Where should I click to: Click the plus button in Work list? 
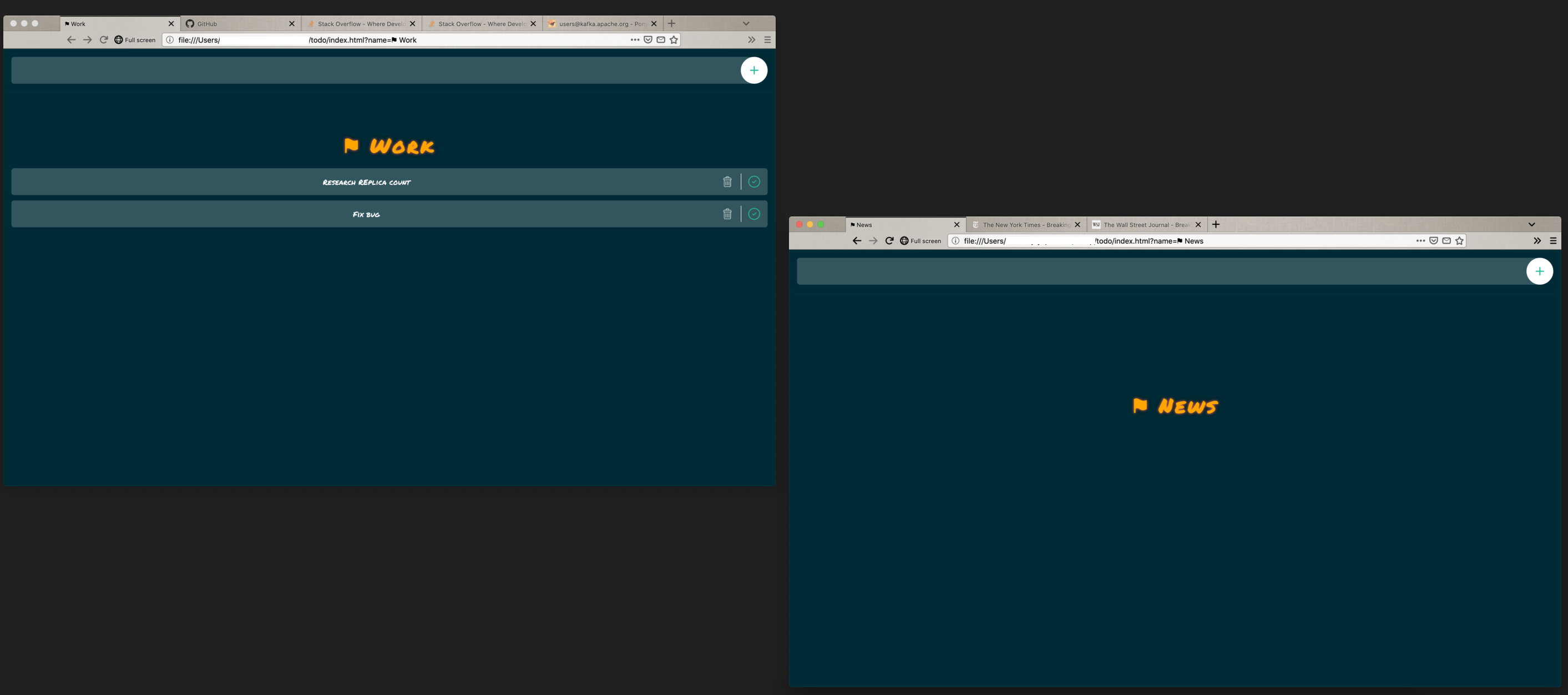tap(753, 70)
